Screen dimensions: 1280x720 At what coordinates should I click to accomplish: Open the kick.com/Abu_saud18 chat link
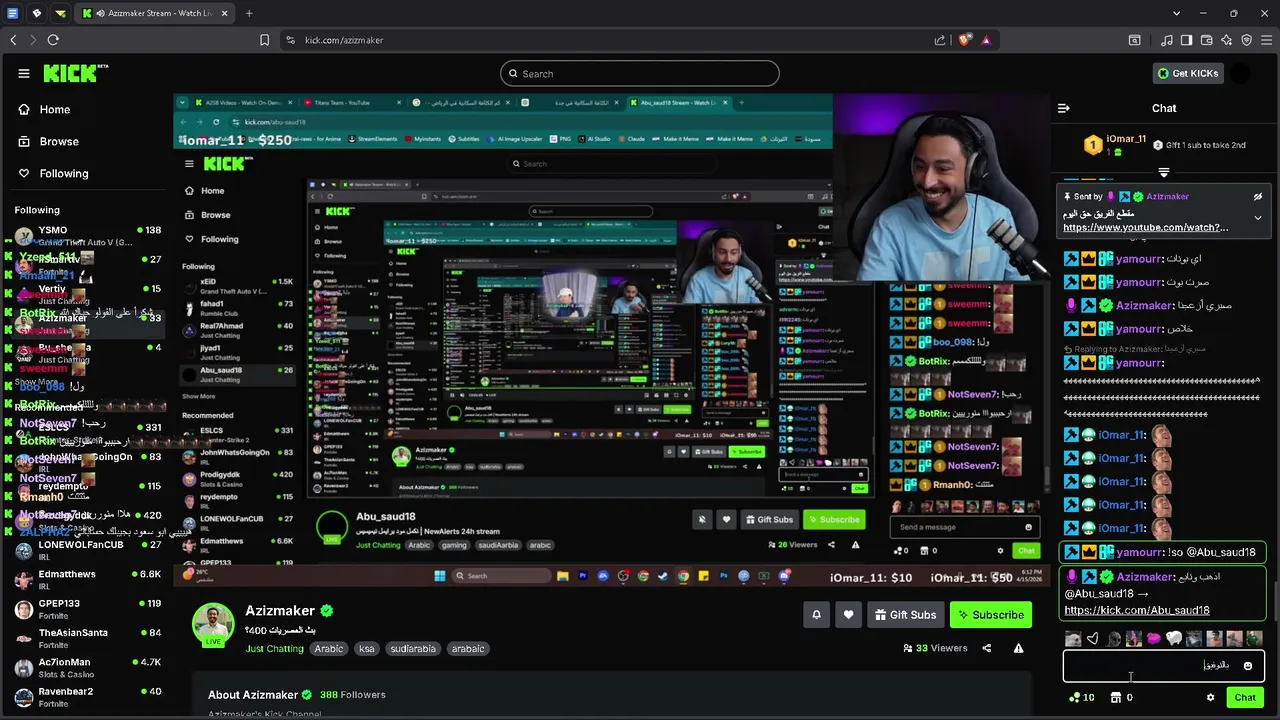coord(1137,610)
